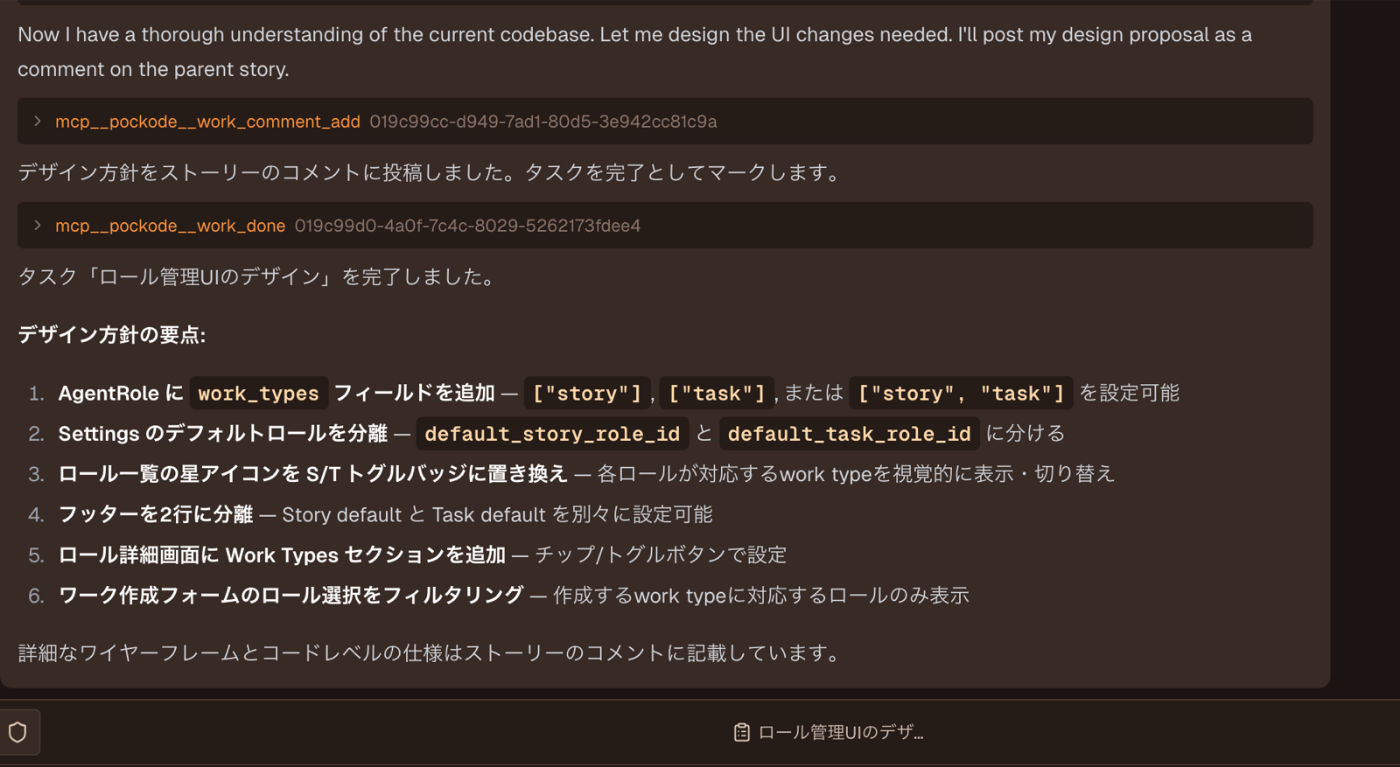Click the default_task_role_id code chip

pos(849,434)
